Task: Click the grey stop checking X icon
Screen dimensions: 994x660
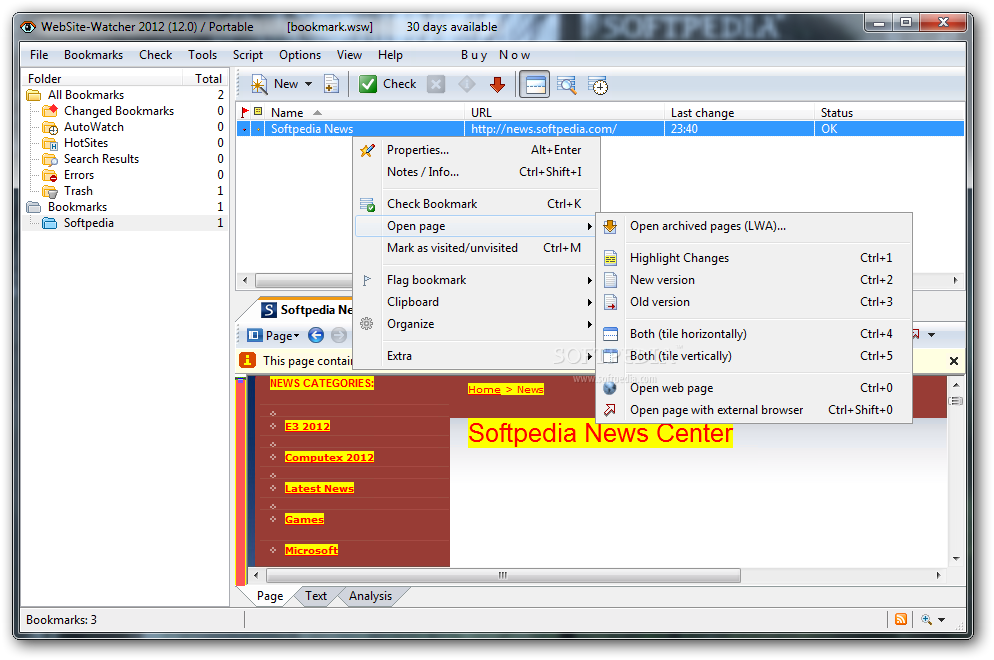Action: [x=436, y=84]
